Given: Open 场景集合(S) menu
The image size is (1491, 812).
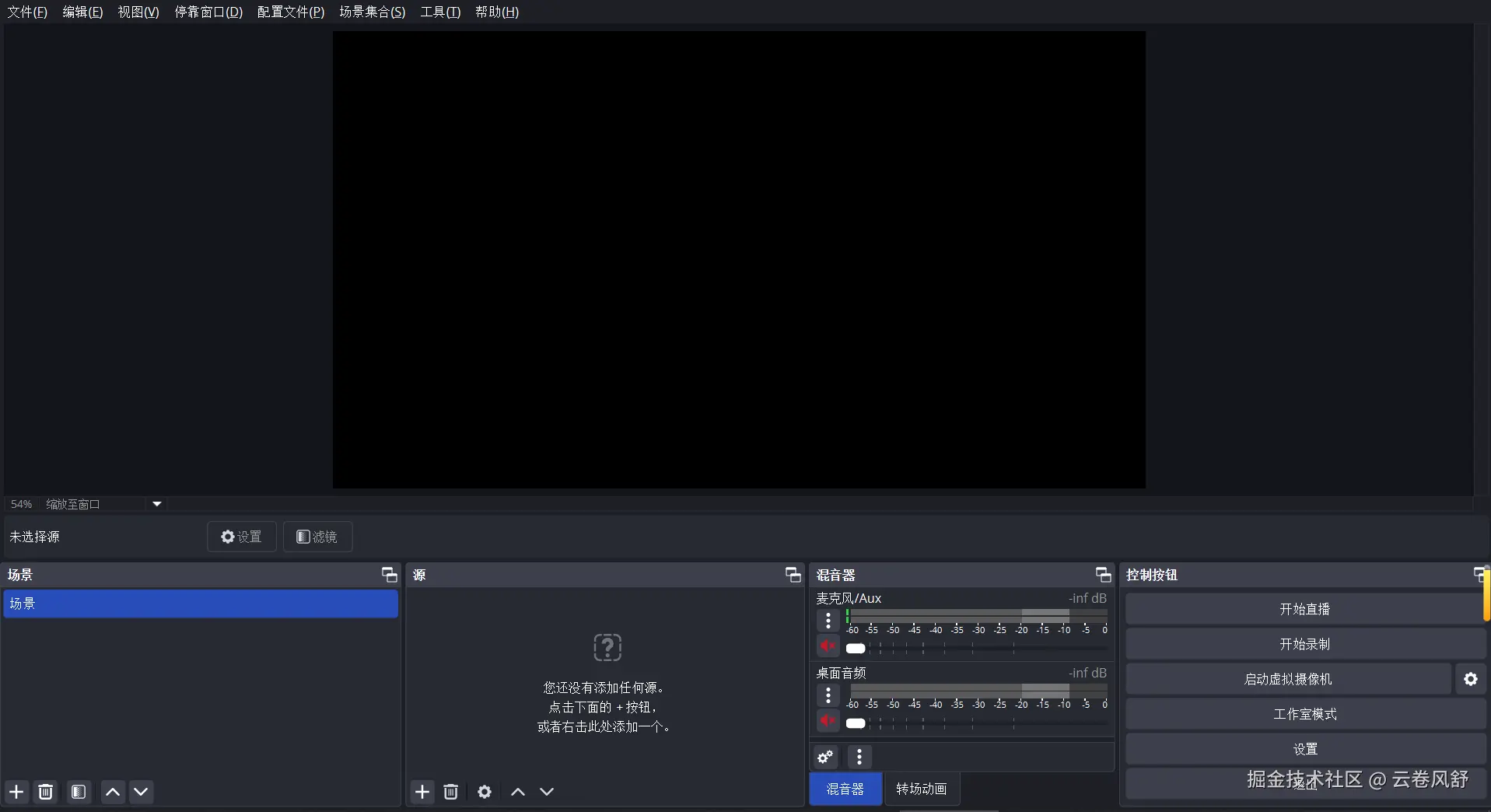Looking at the screenshot, I should click(373, 12).
